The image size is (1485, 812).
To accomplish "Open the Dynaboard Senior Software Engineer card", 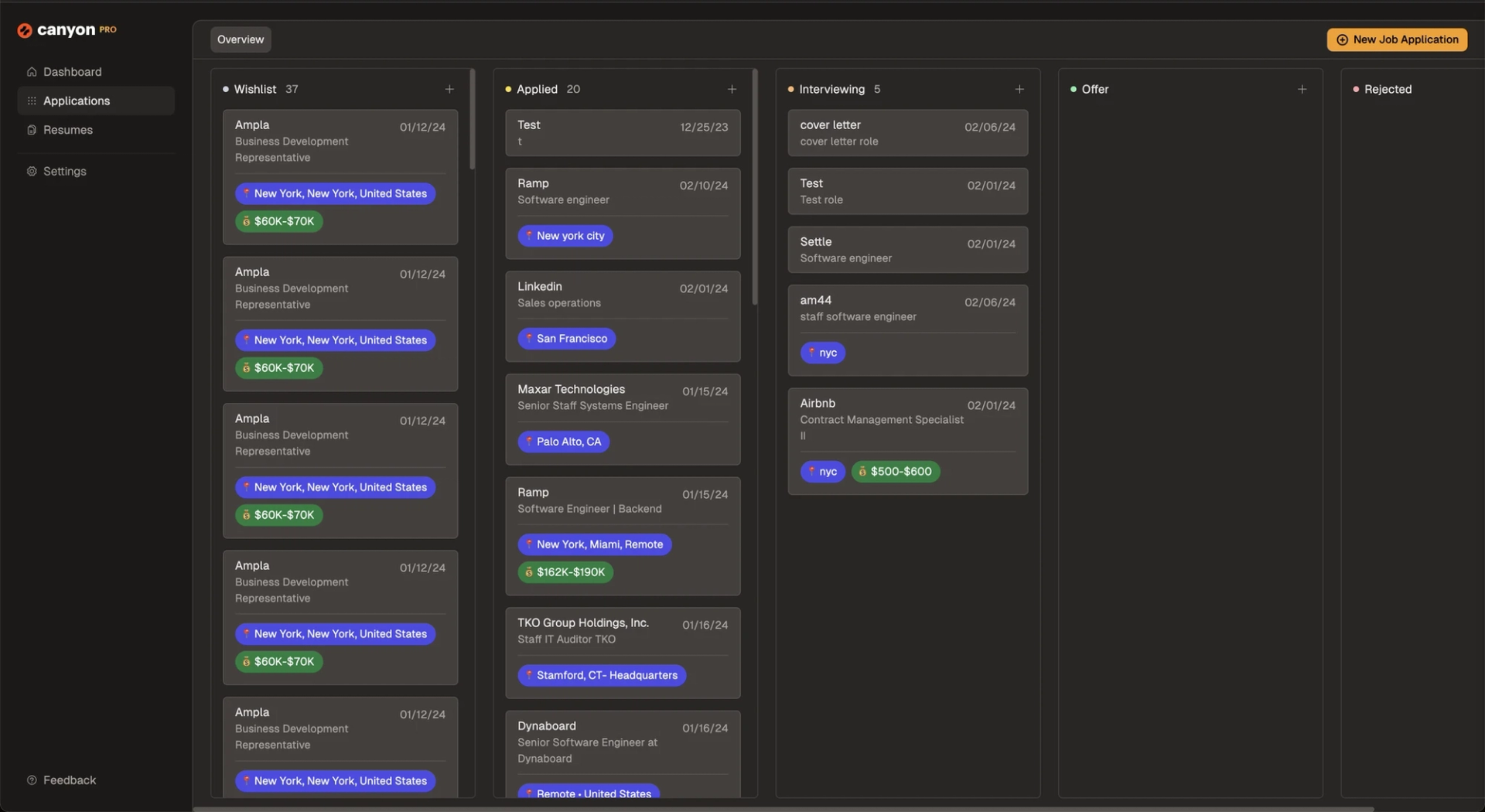I will click(623, 754).
